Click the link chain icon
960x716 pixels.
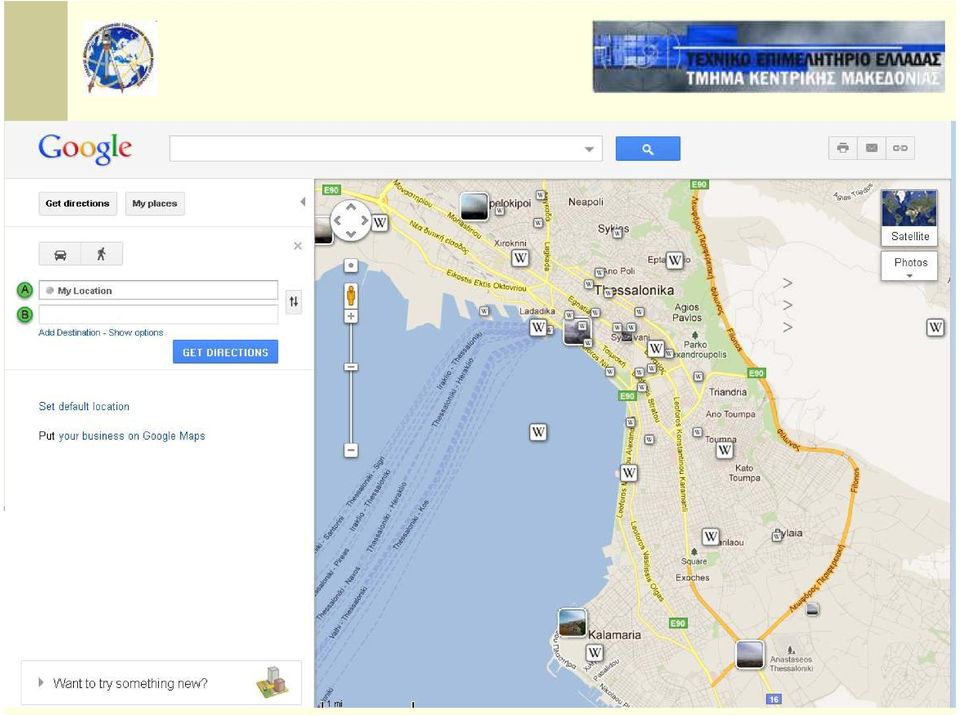point(900,148)
